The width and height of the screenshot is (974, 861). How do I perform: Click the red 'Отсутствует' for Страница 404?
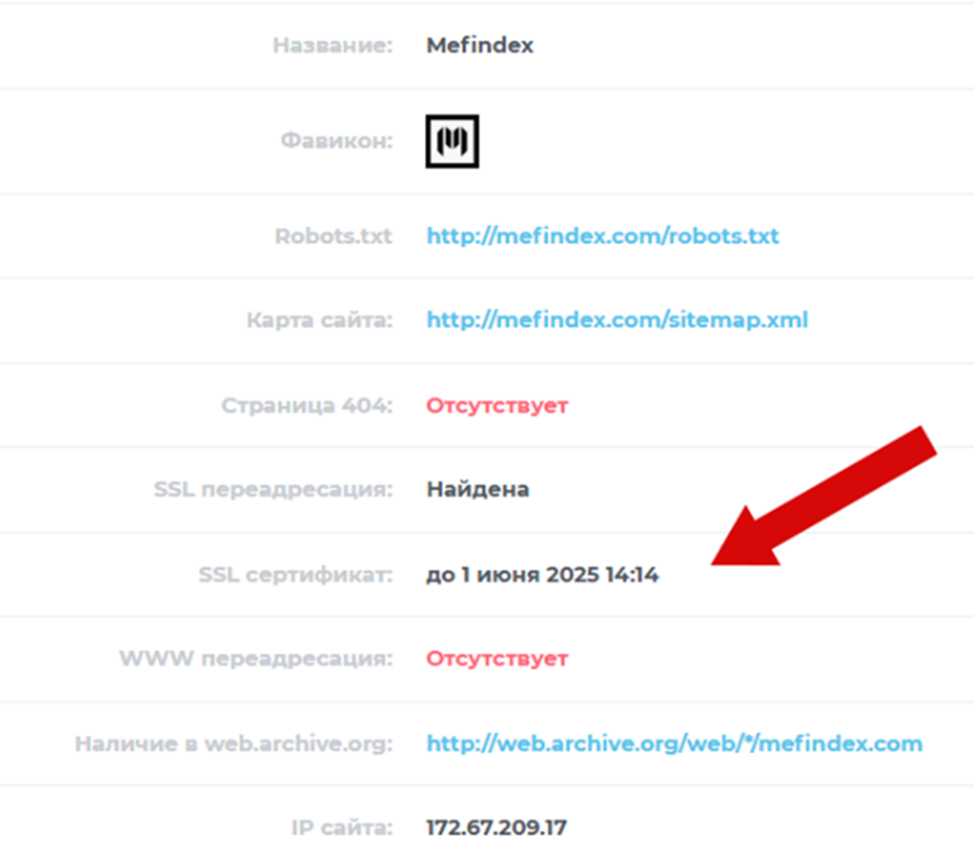point(497,406)
